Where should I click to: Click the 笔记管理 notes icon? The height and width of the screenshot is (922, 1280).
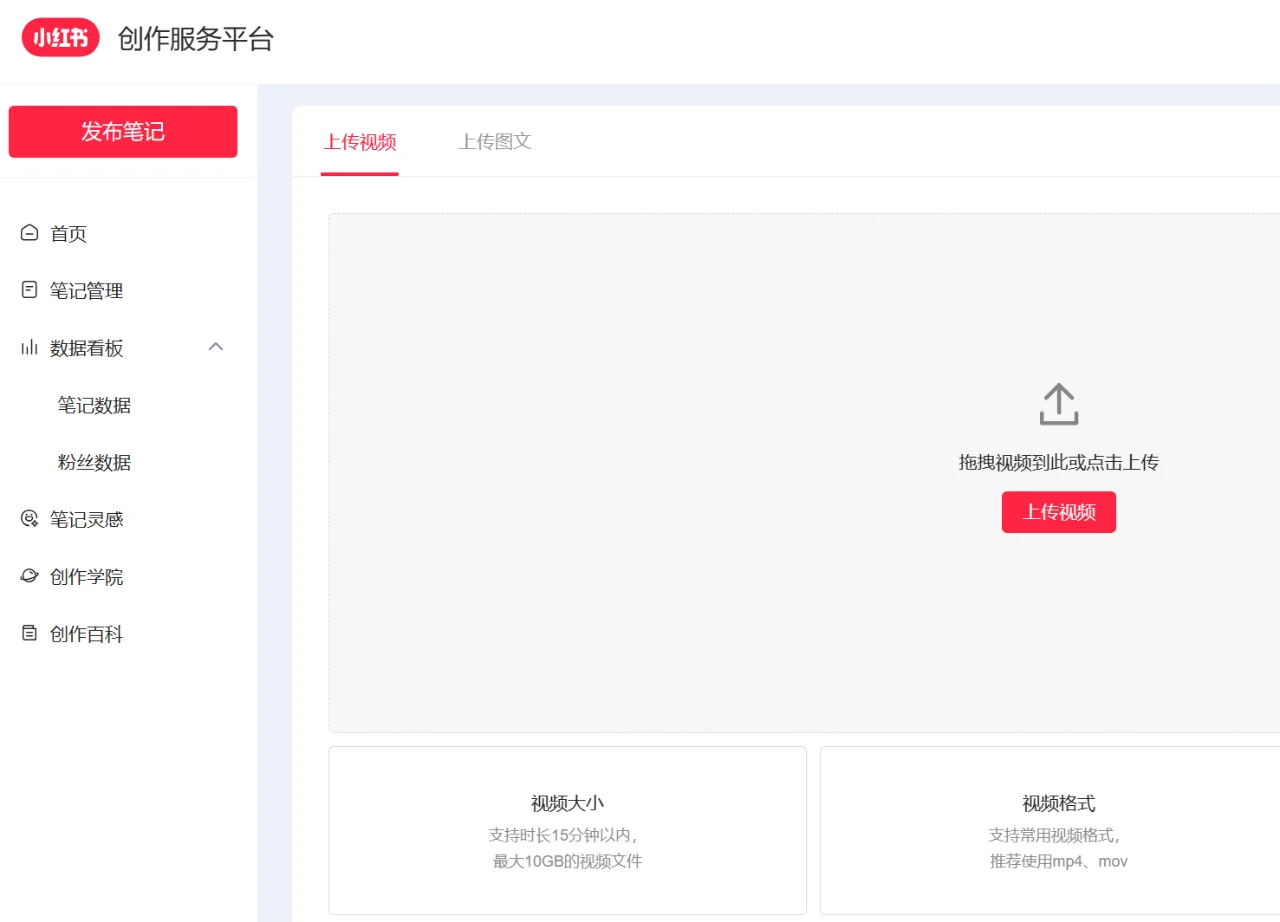tap(29, 290)
